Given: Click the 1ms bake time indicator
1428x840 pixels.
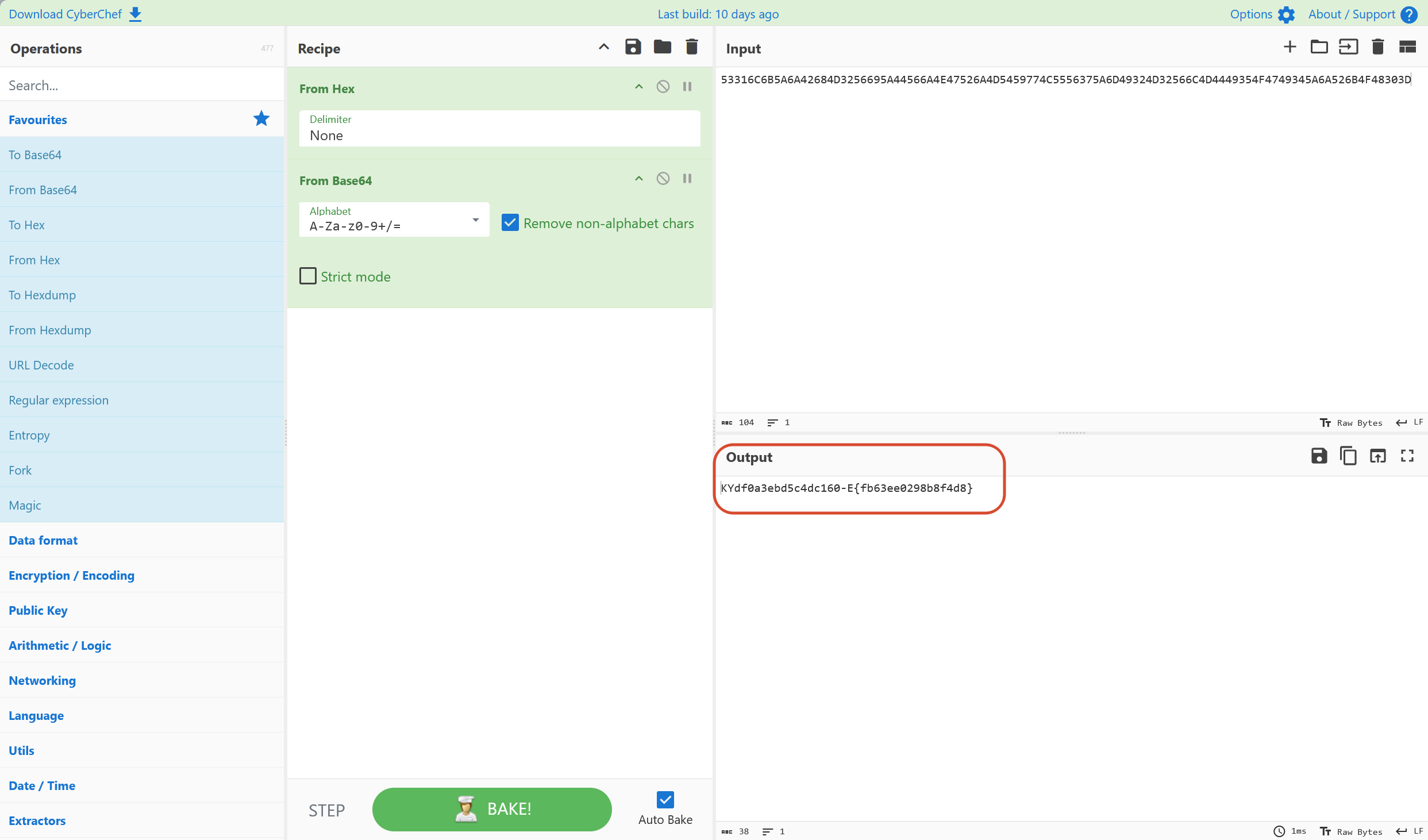Looking at the screenshot, I should [1290, 831].
